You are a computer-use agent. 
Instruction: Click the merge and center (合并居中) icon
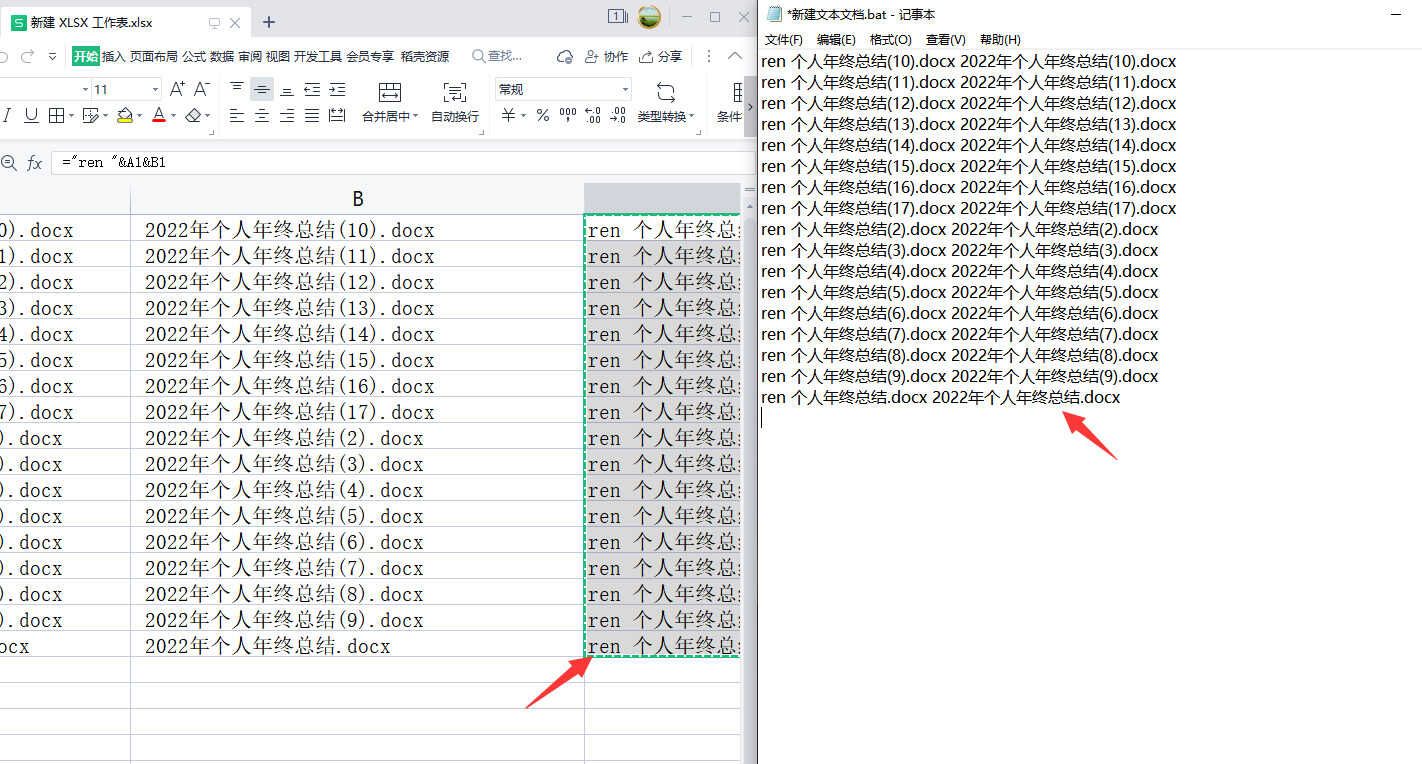[x=389, y=93]
